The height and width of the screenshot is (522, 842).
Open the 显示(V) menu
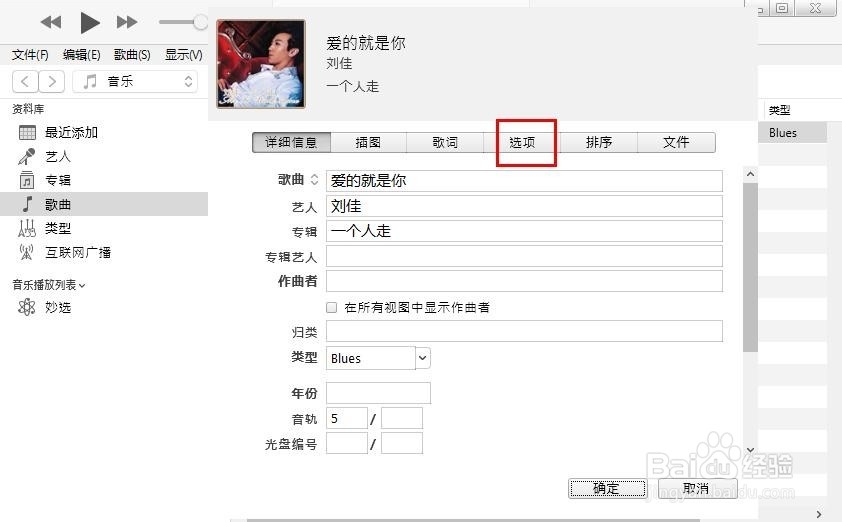click(184, 55)
